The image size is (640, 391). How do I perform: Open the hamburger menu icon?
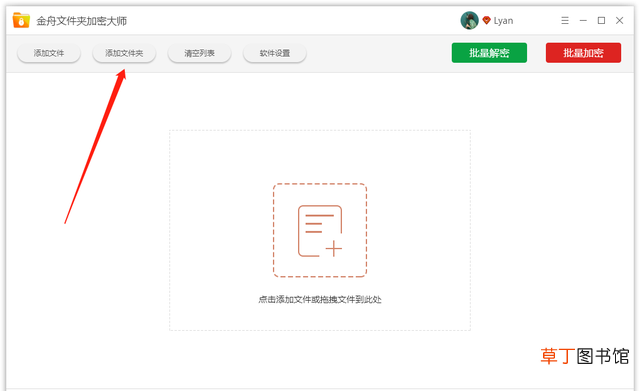(565, 20)
